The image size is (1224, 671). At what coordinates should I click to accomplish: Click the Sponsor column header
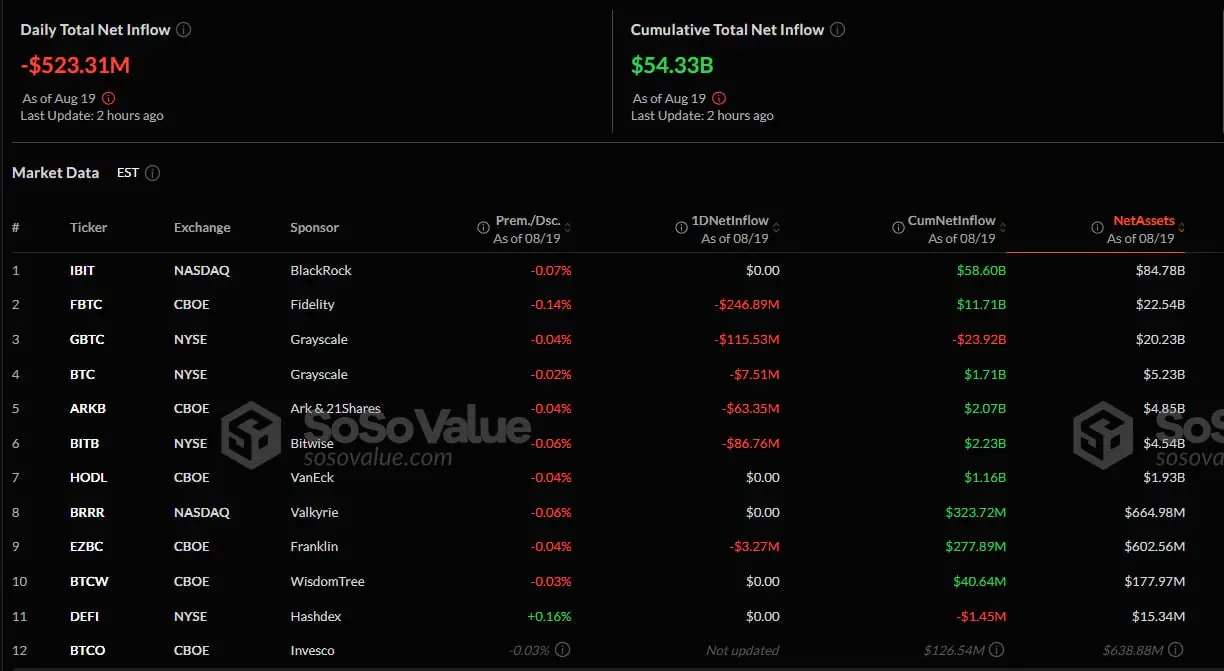click(314, 228)
